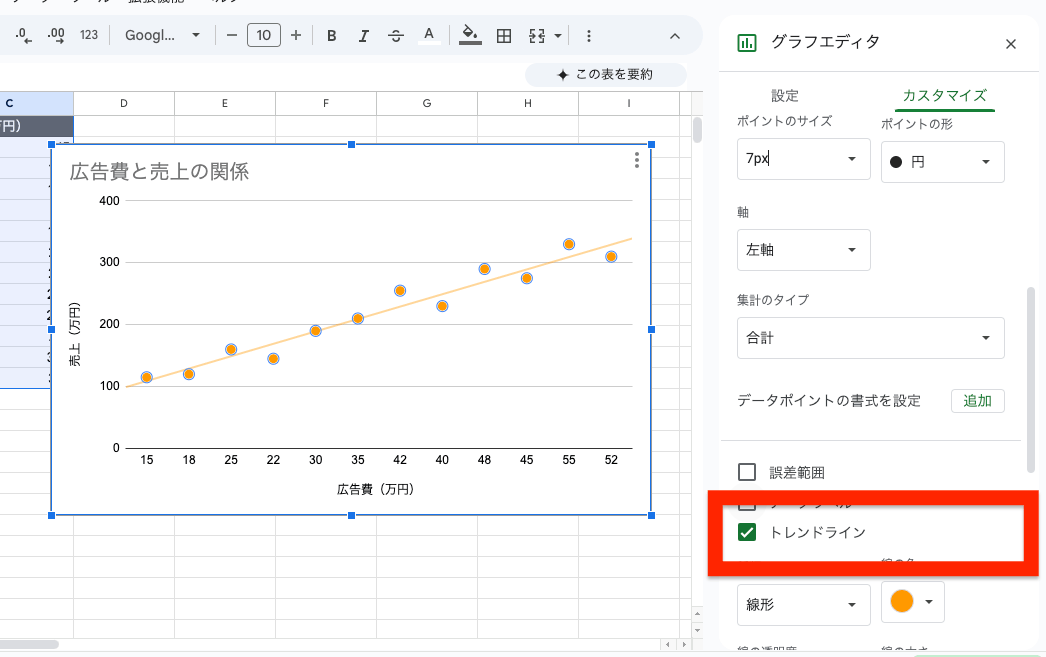Apply strikethrough formatting
1046x657 pixels.
(x=396, y=35)
